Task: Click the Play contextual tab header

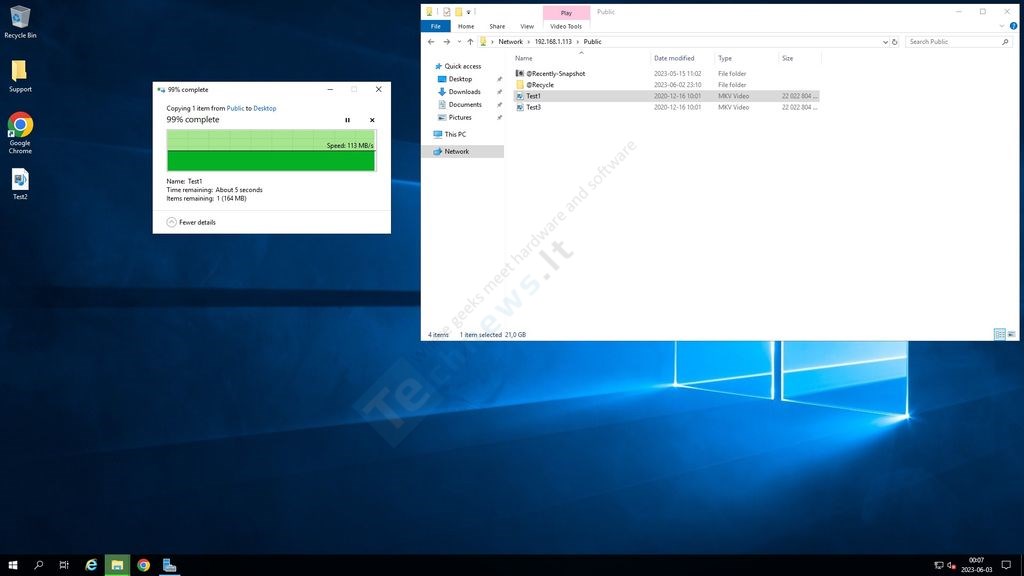Action: [x=566, y=12]
